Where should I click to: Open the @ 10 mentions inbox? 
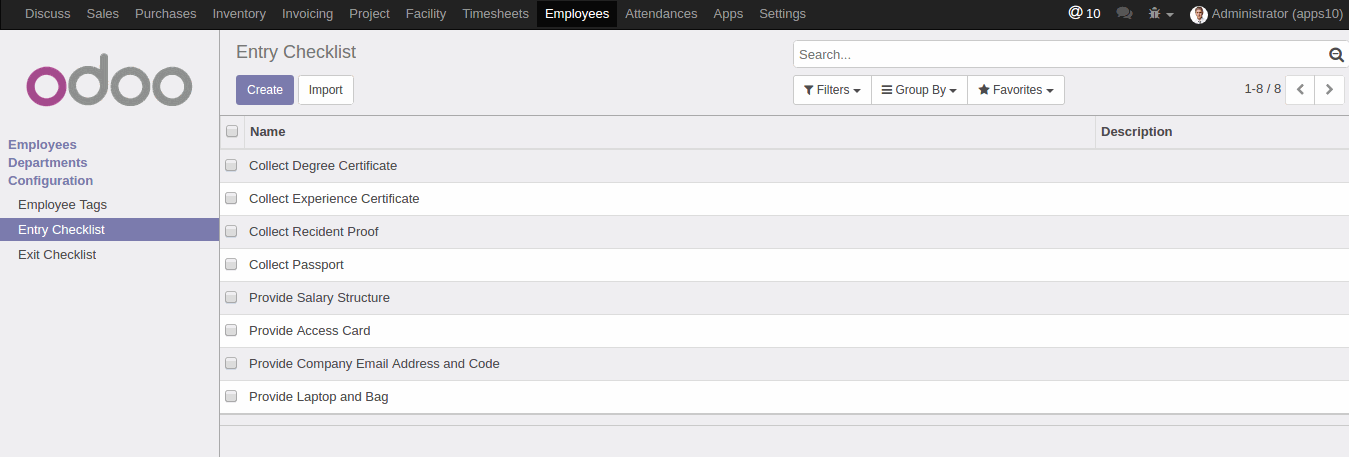point(1085,14)
